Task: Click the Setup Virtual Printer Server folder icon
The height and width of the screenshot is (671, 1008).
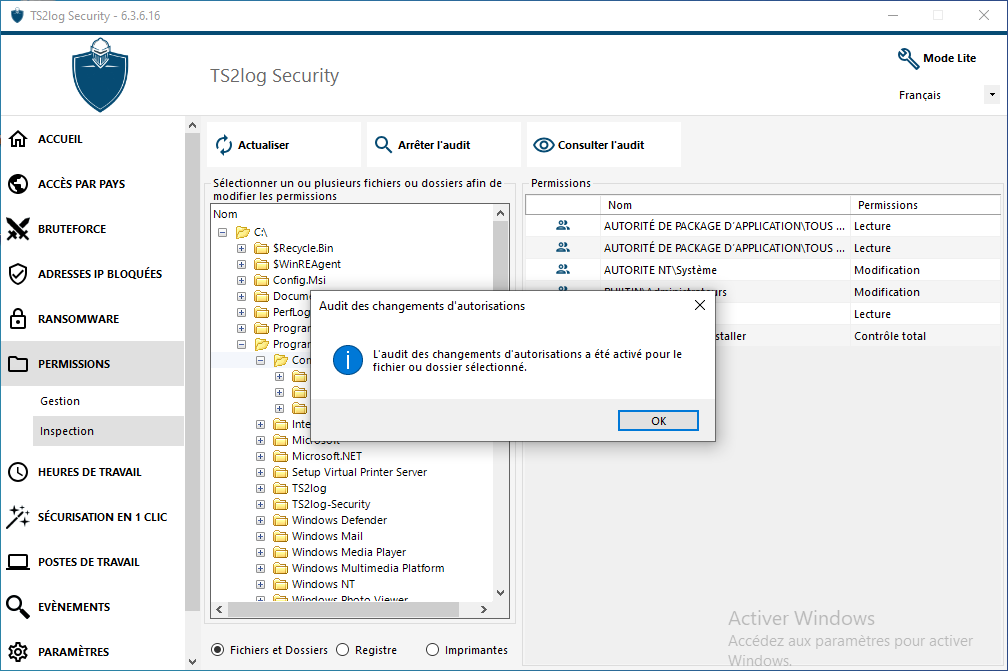Action: pyautogui.click(x=280, y=472)
